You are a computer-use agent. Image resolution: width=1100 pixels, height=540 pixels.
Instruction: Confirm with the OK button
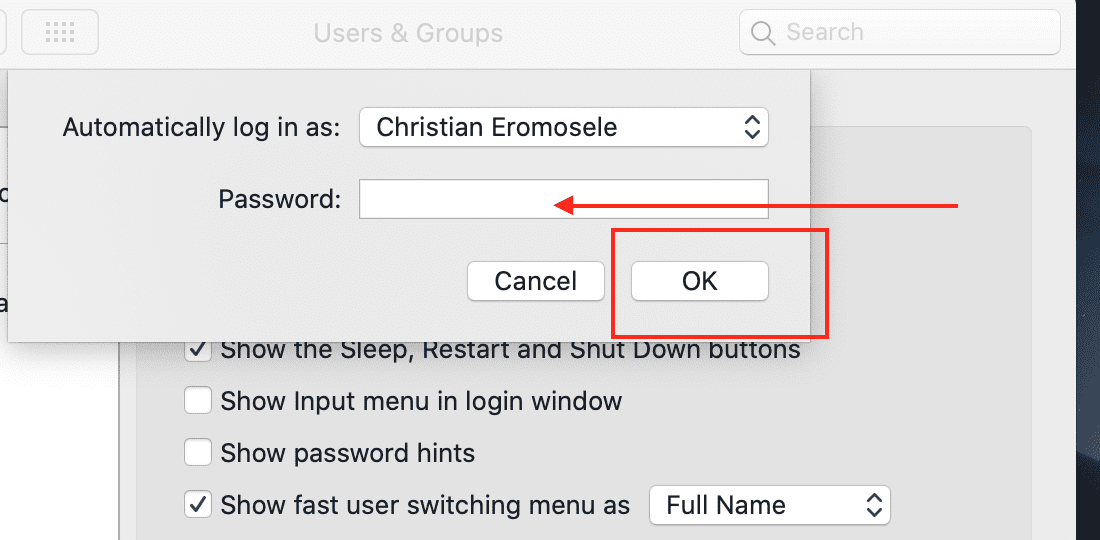(699, 281)
